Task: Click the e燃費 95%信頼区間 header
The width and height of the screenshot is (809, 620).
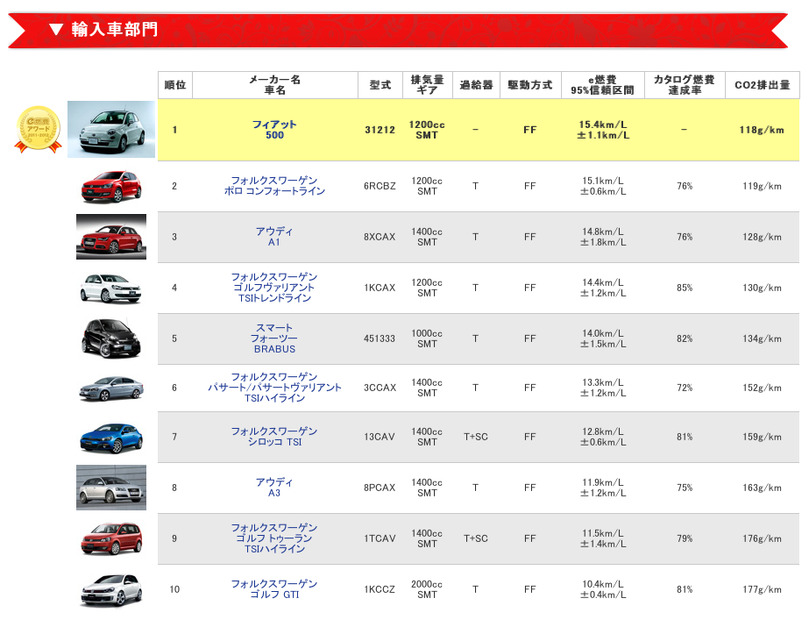Action: pos(602,85)
